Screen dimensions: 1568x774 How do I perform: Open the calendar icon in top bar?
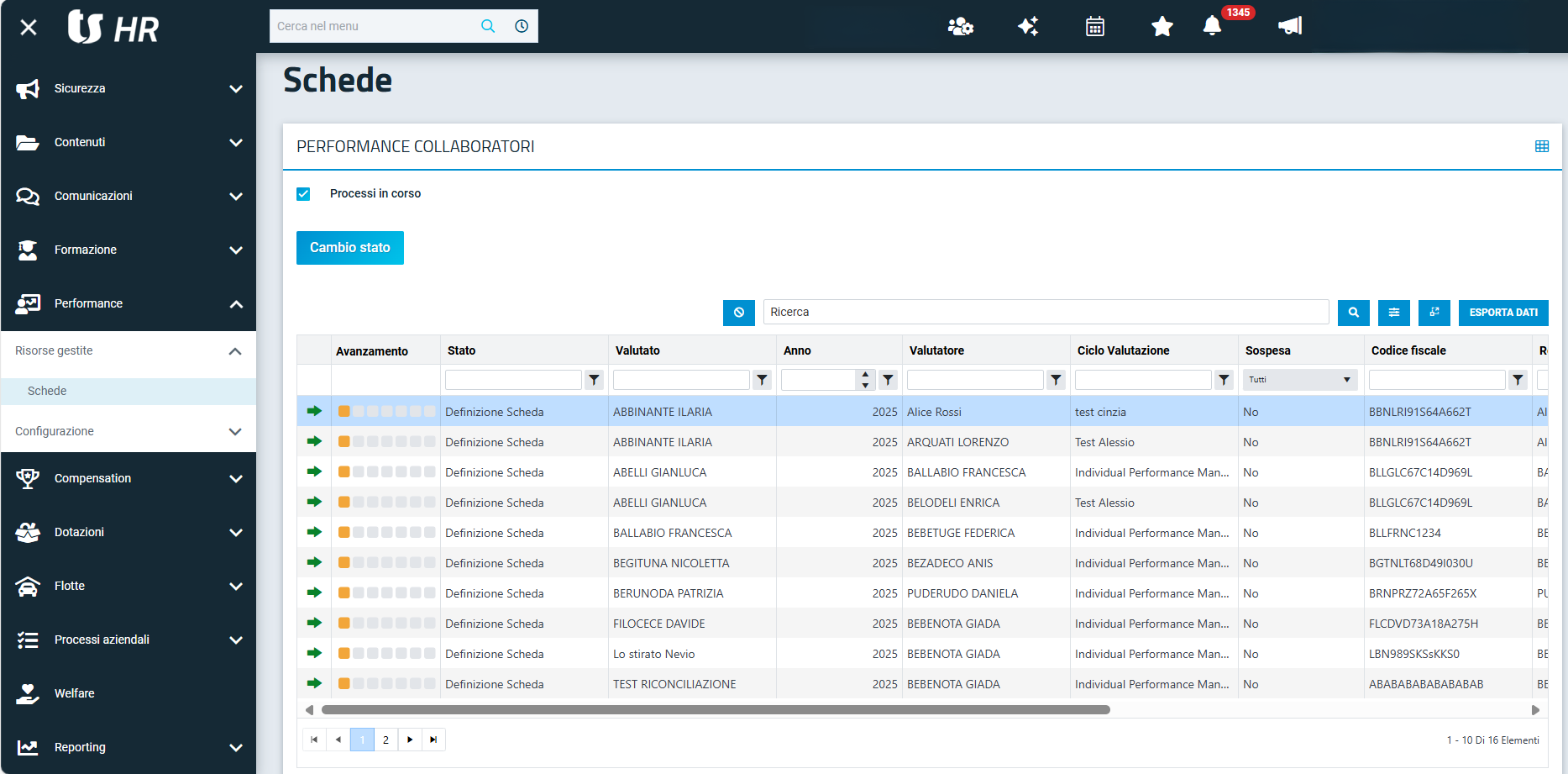point(1094,27)
